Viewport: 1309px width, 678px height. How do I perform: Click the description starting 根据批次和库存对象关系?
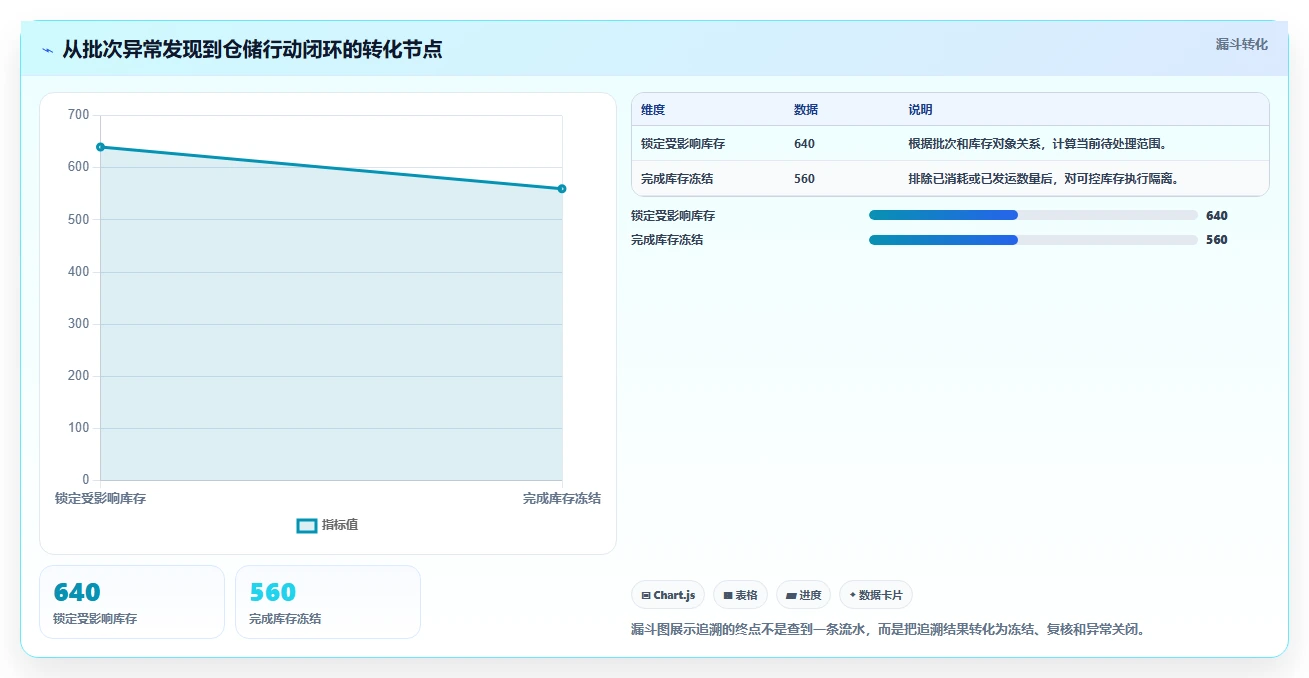coord(1038,144)
